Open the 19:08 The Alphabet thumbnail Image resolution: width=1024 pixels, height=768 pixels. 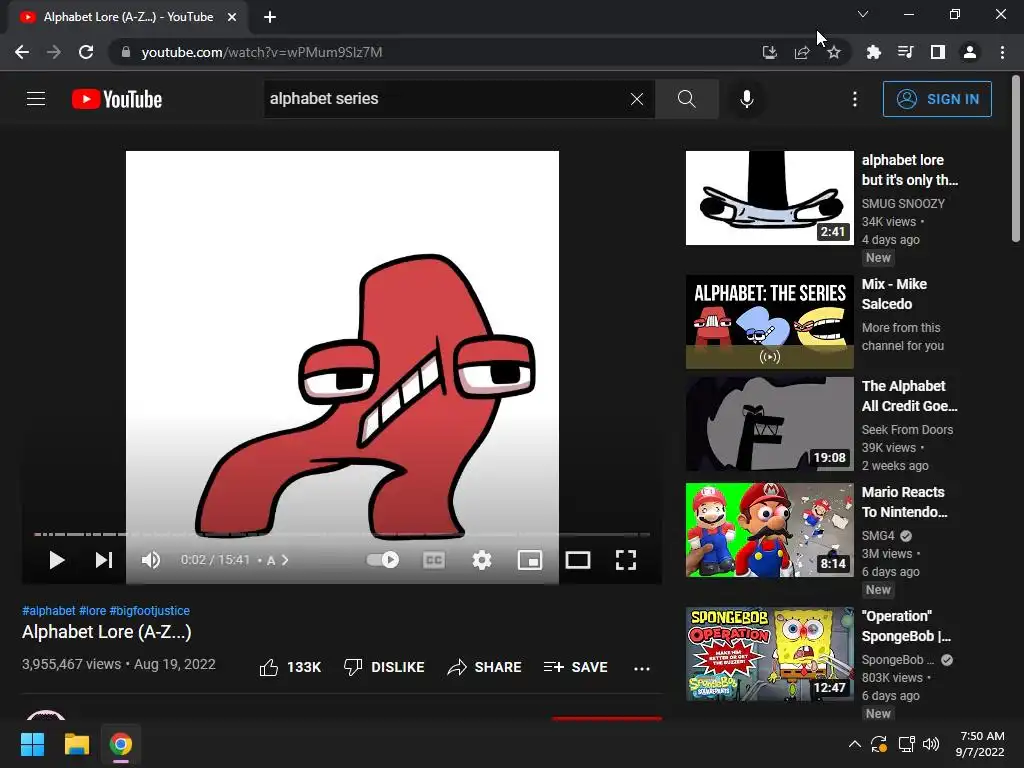[x=769, y=423]
